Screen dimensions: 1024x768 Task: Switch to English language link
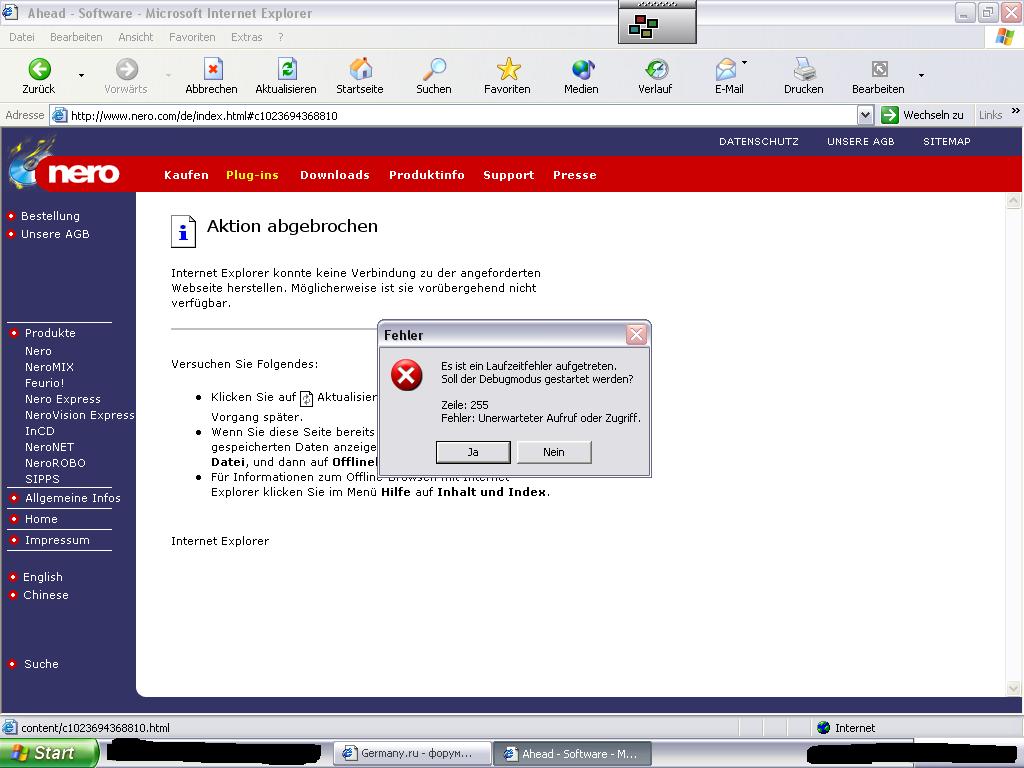coord(43,577)
